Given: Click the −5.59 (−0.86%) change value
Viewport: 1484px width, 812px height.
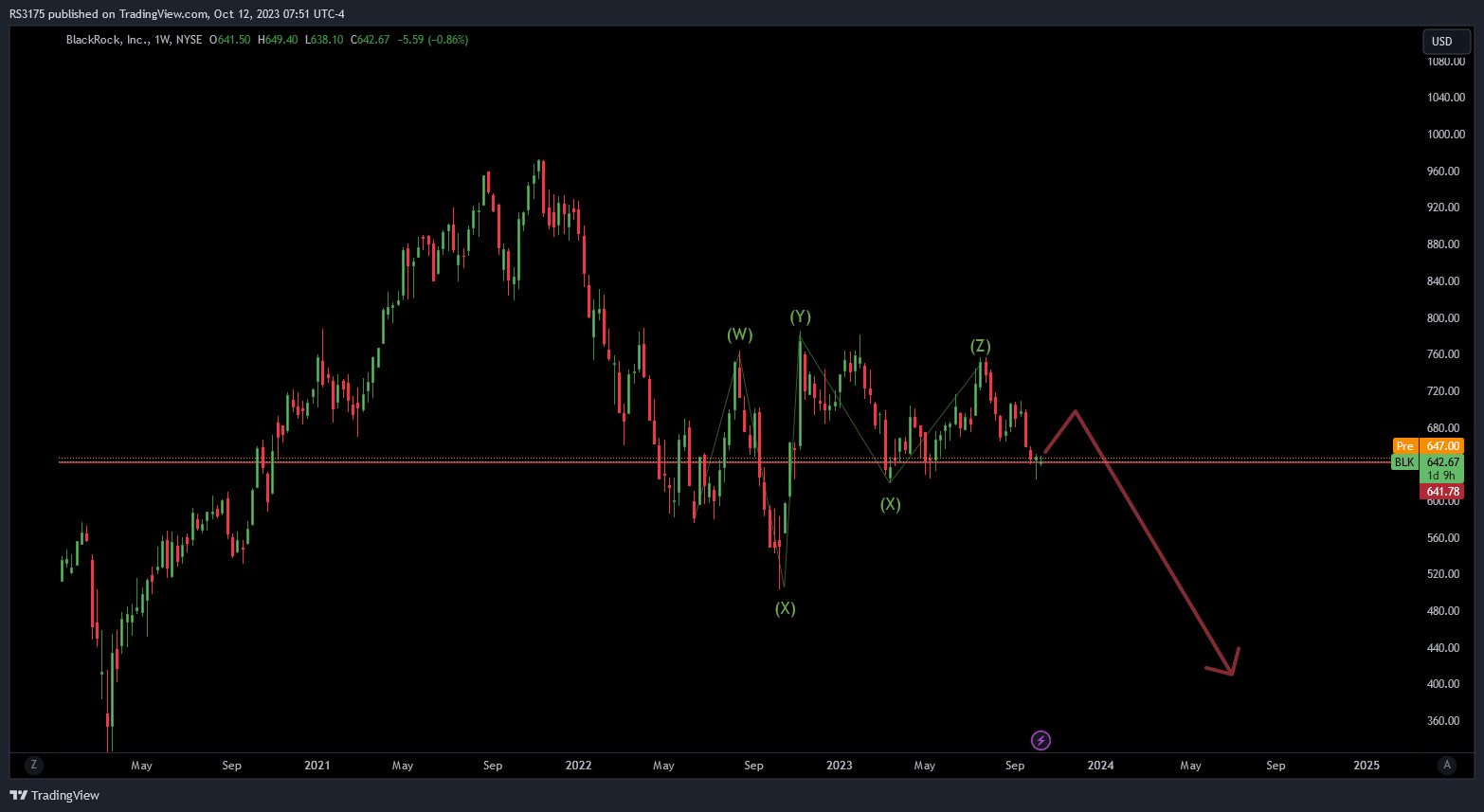Looking at the screenshot, I should (x=433, y=40).
